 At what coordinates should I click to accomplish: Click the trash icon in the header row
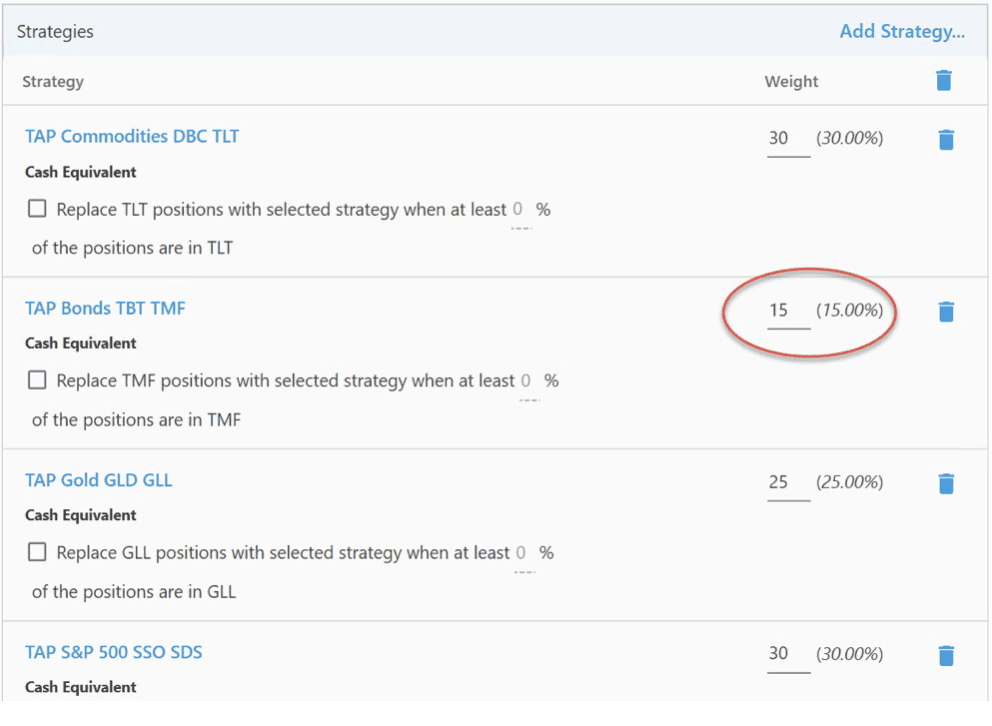[943, 81]
